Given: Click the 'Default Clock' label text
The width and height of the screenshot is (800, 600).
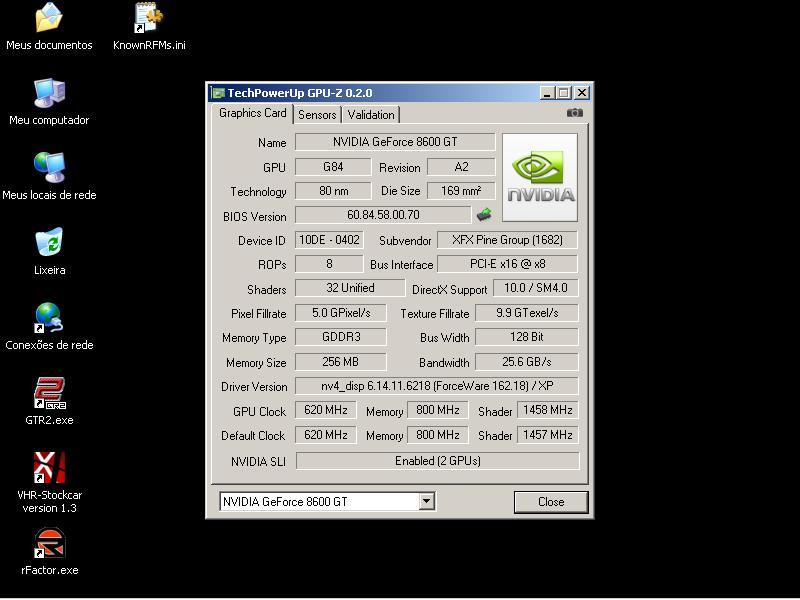Looking at the screenshot, I should pos(253,436).
